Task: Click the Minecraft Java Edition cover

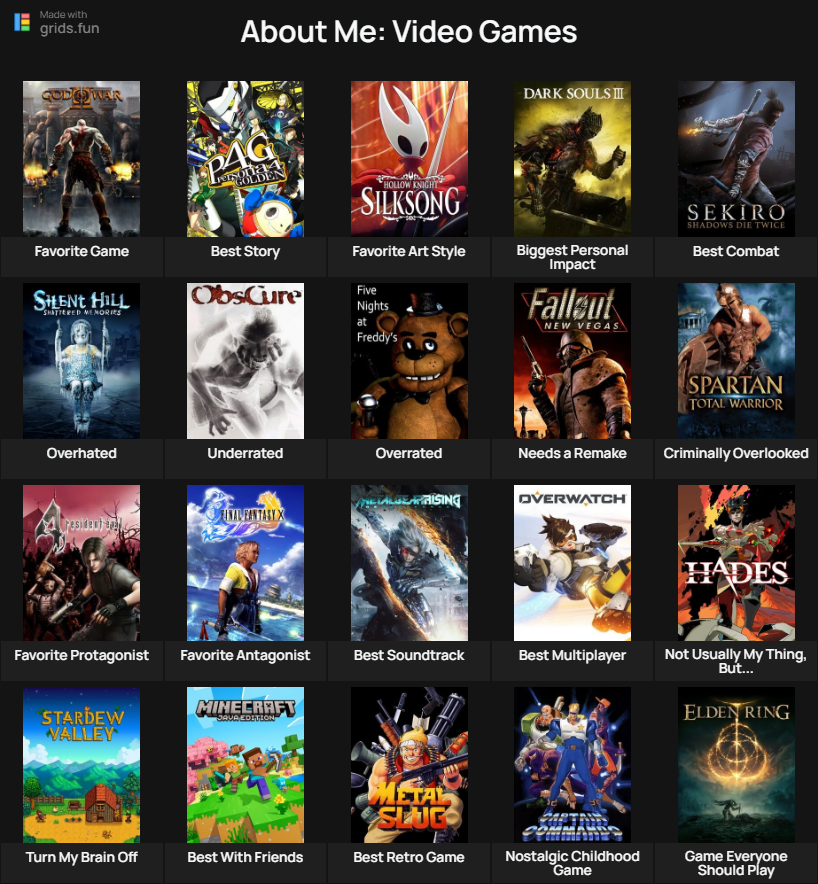Action: click(x=245, y=764)
